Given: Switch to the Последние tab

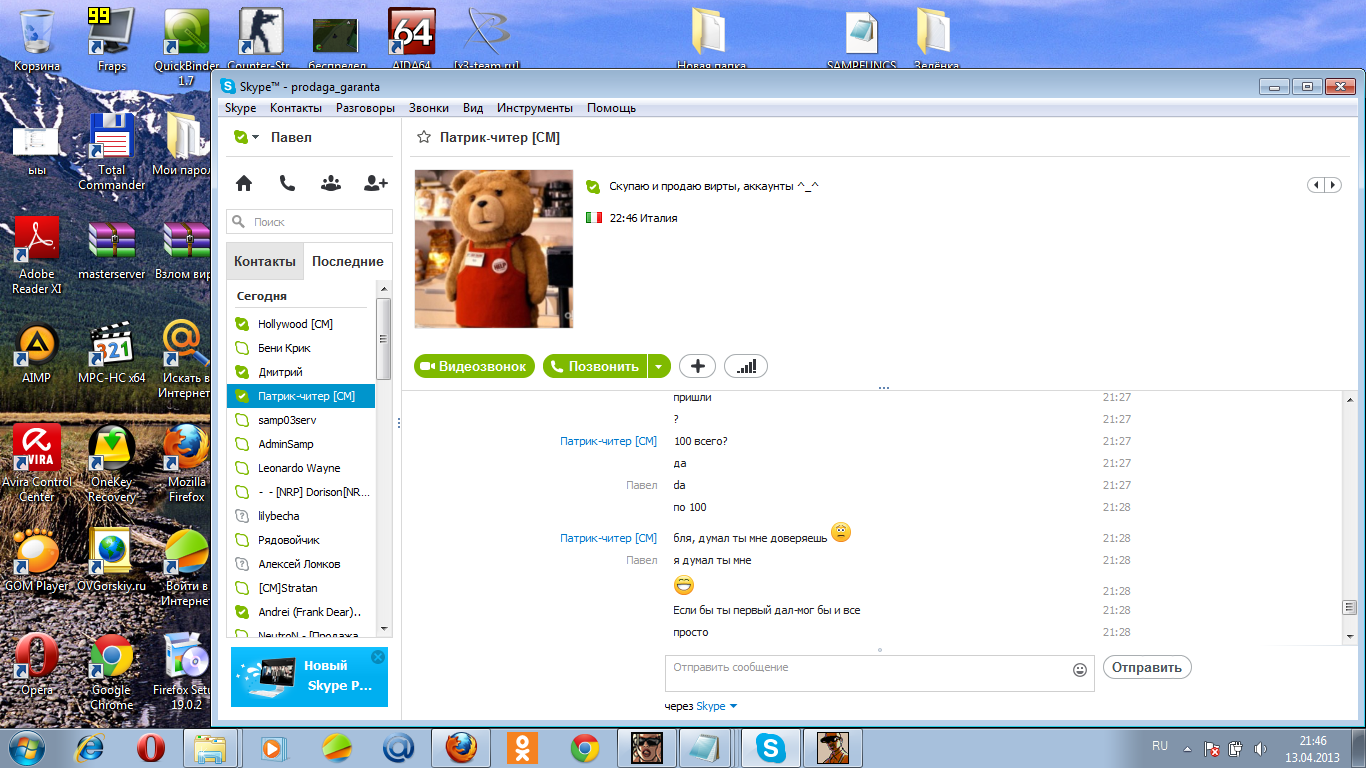Looking at the screenshot, I should (348, 261).
